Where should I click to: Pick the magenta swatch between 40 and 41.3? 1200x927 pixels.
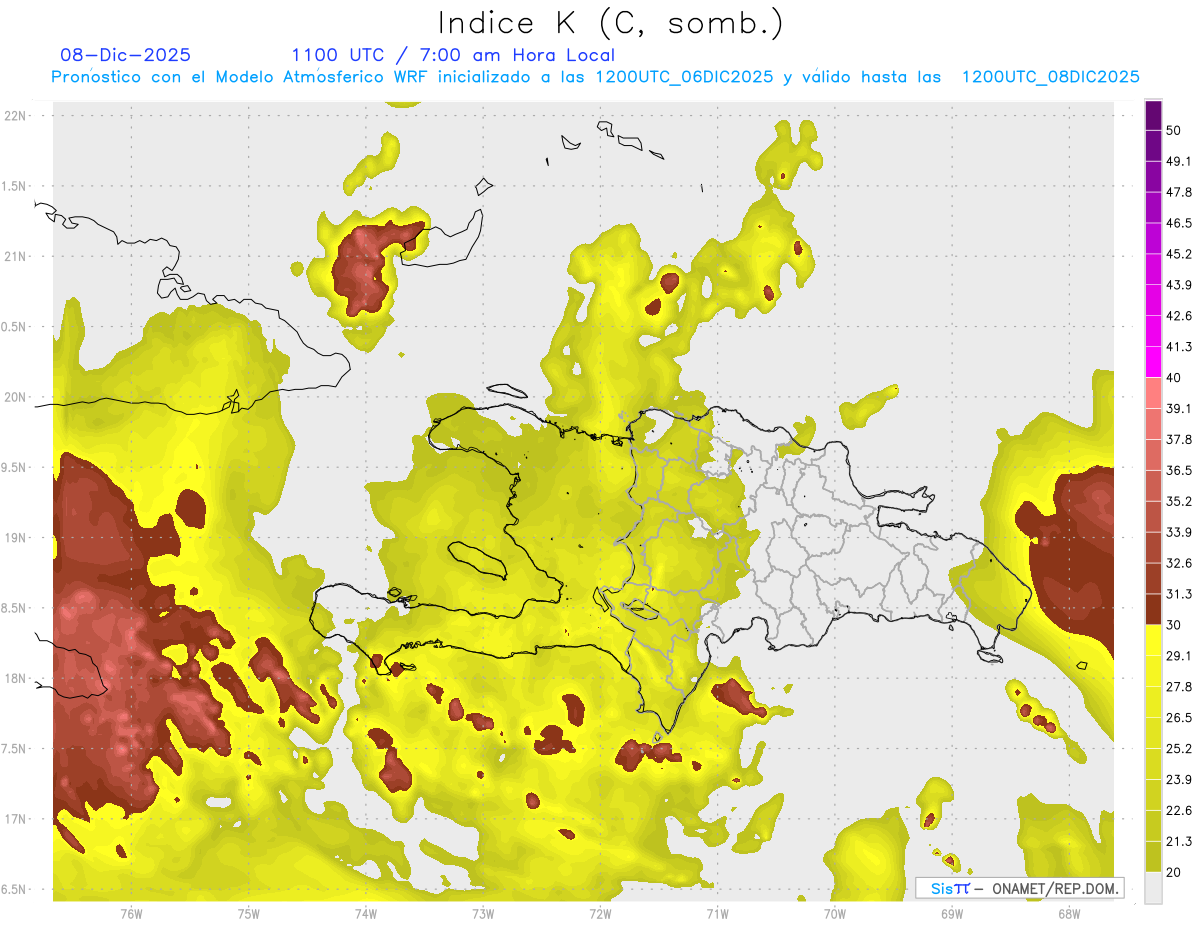click(1153, 363)
